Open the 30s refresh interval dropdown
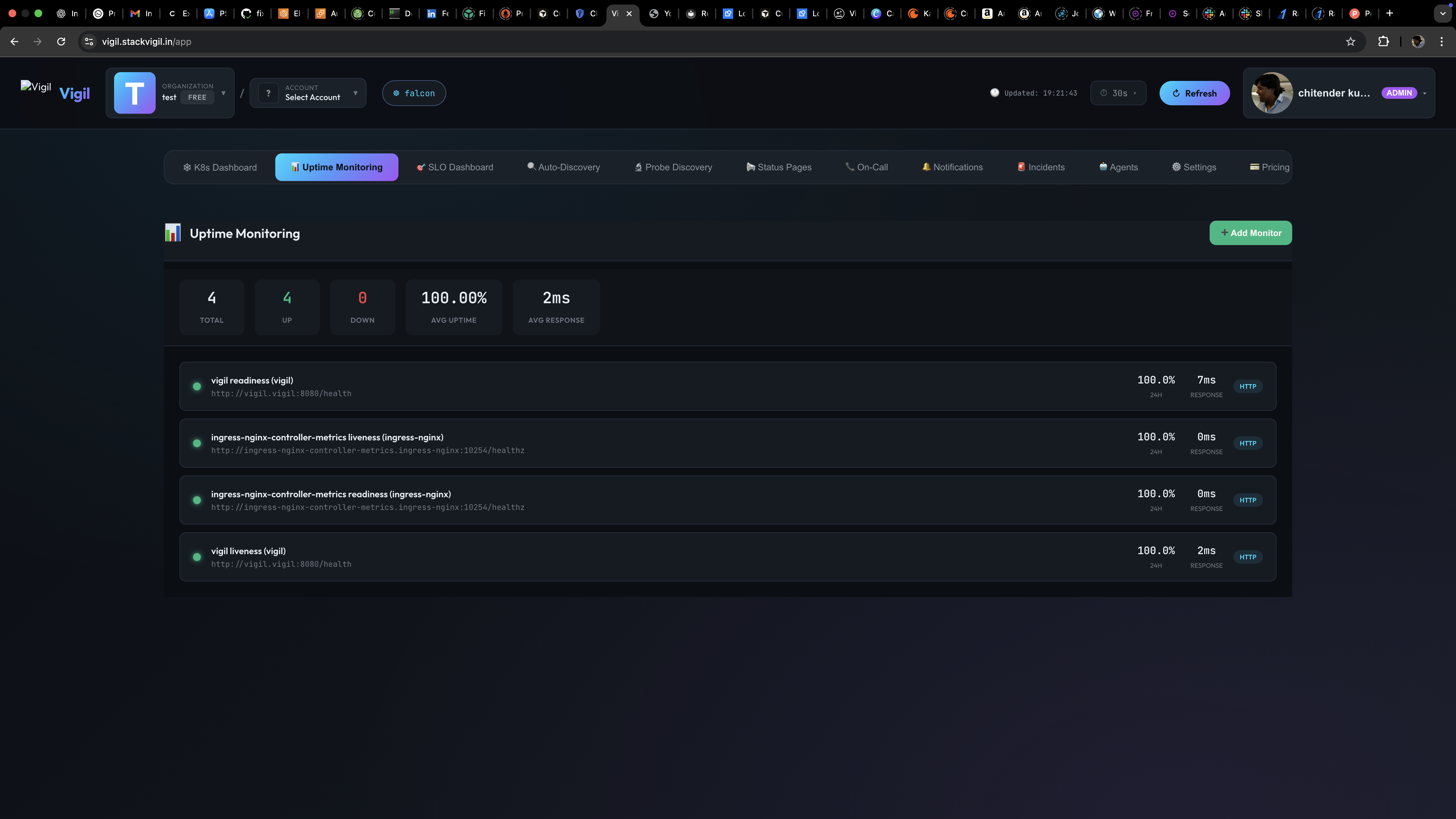Screen dimensions: 1456x819 tap(1118, 93)
